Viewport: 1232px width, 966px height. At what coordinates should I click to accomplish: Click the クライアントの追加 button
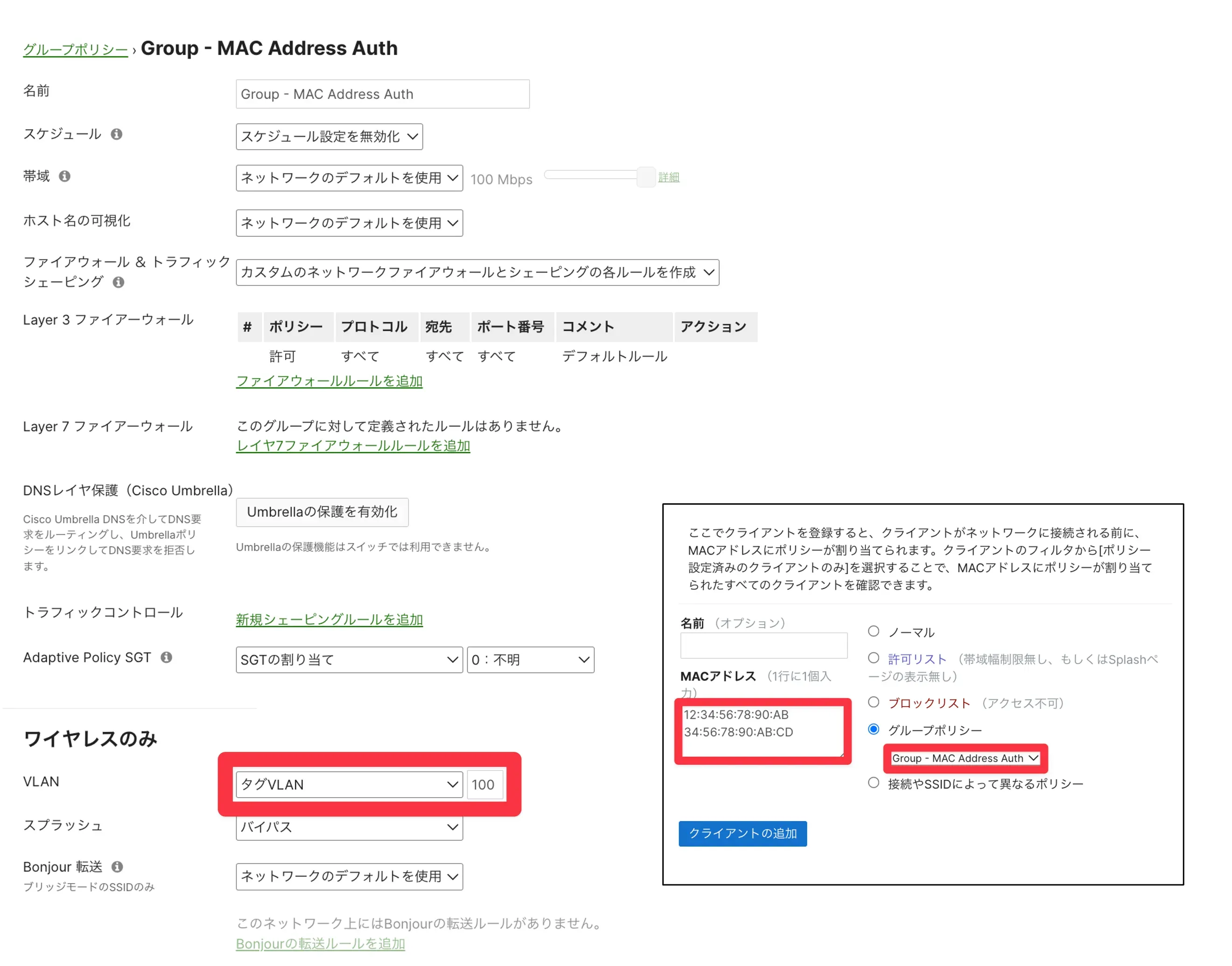tap(743, 834)
